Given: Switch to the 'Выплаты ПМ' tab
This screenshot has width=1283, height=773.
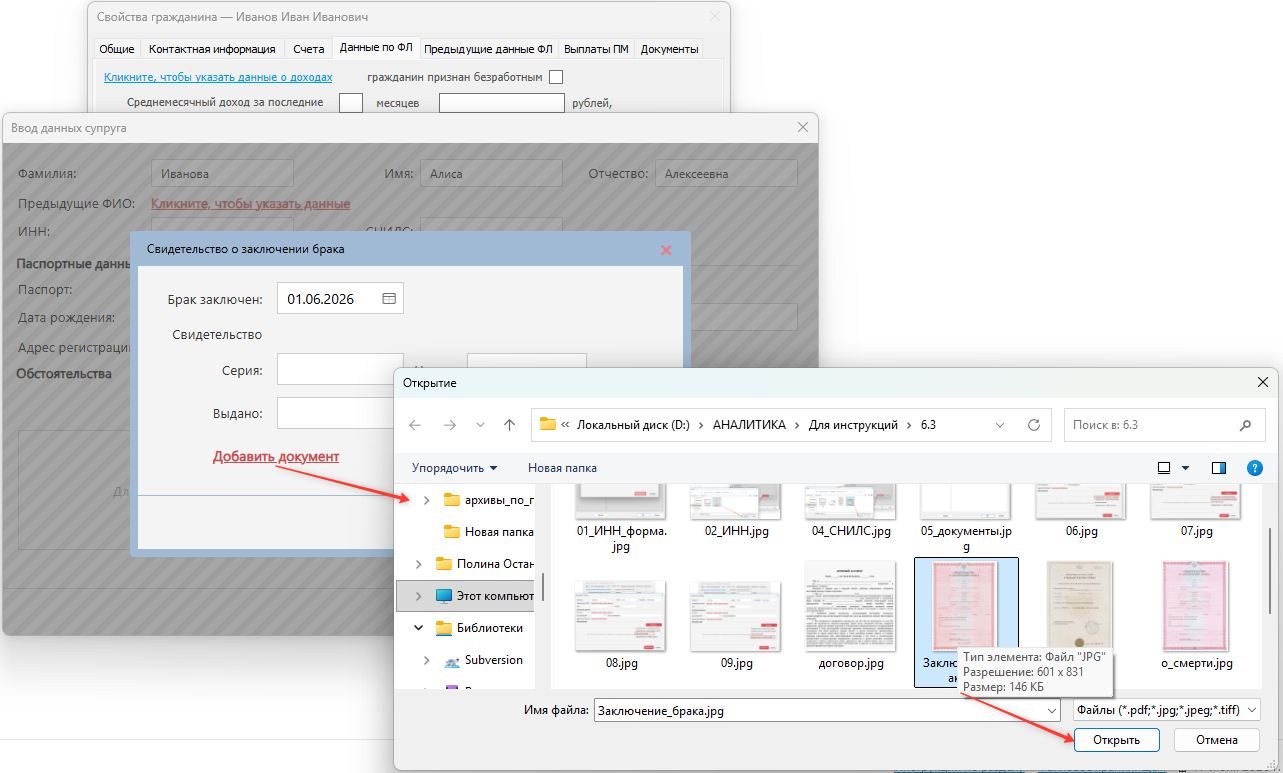Looking at the screenshot, I should click(x=596, y=49).
